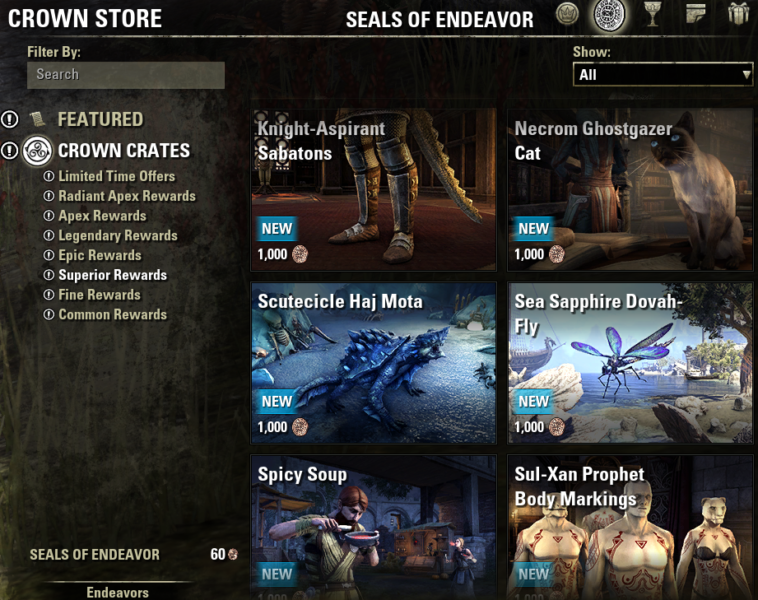
Task: Select Common Rewards subcategory
Action: [113, 314]
